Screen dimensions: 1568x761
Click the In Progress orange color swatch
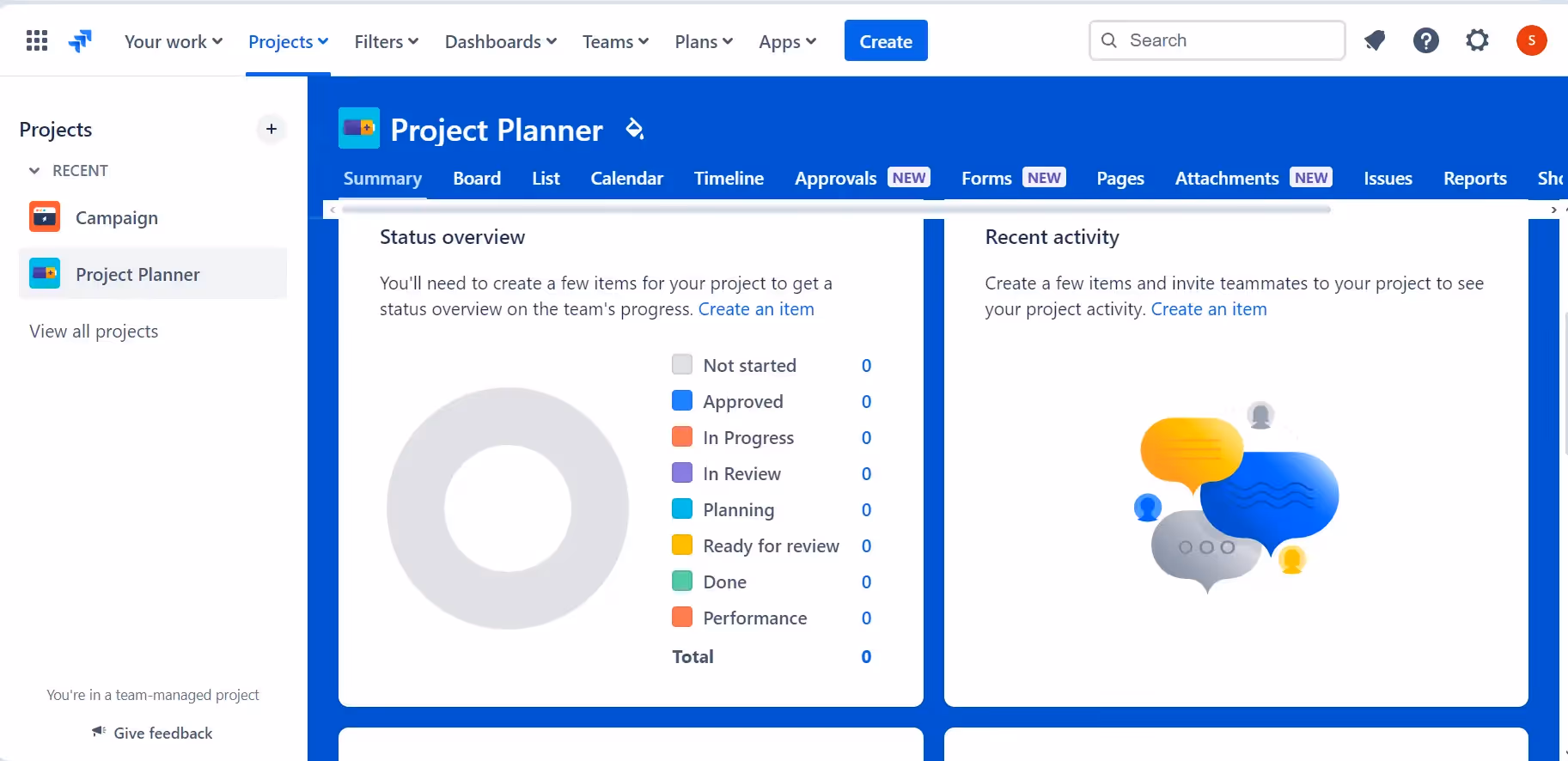click(682, 437)
